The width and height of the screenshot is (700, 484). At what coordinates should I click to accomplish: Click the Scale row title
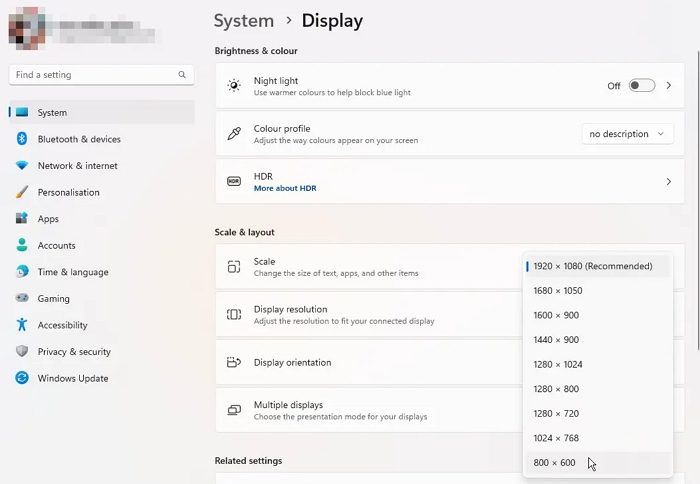tap(264, 261)
